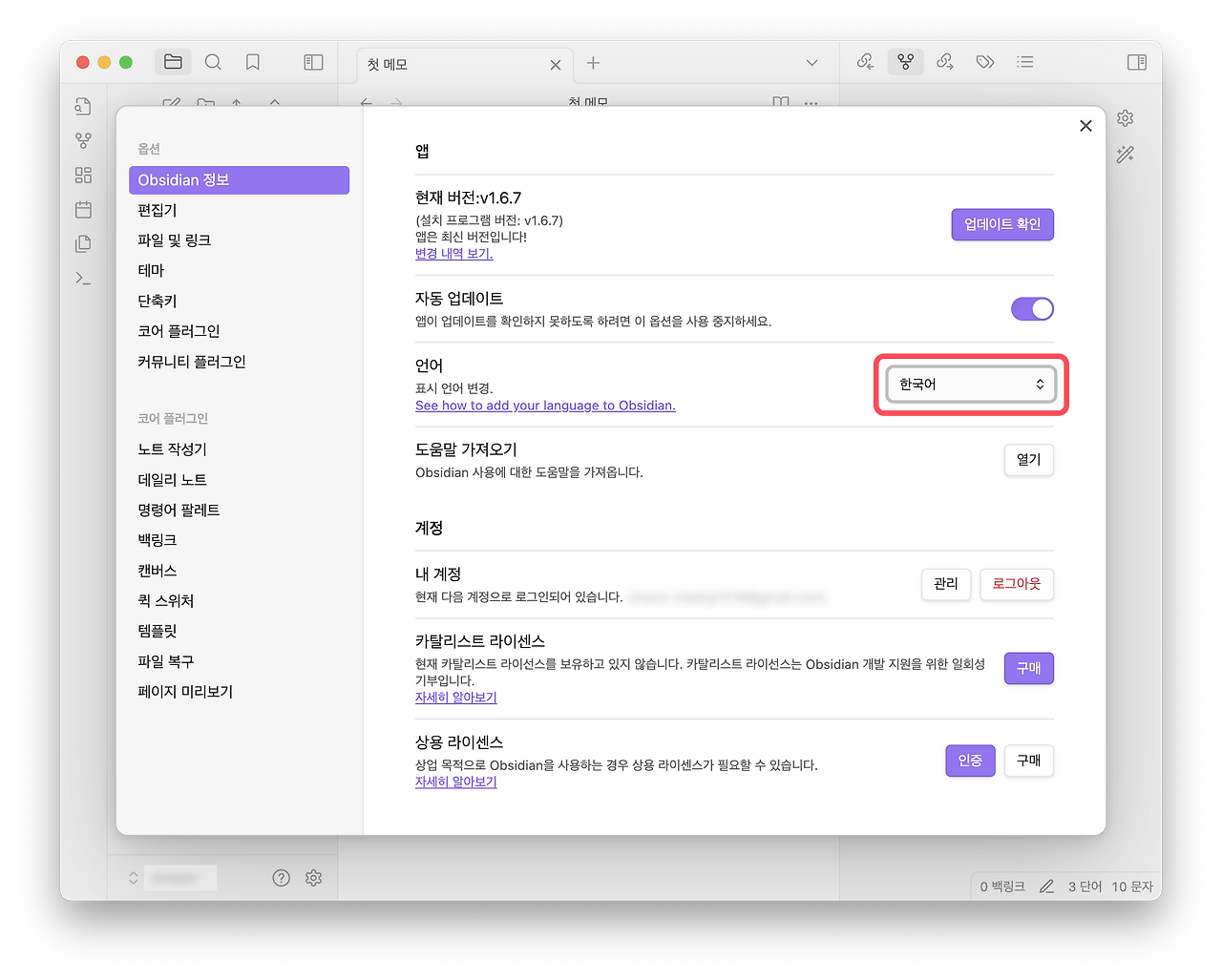Open the 언어 dropdown showing 한국어

tap(971, 385)
